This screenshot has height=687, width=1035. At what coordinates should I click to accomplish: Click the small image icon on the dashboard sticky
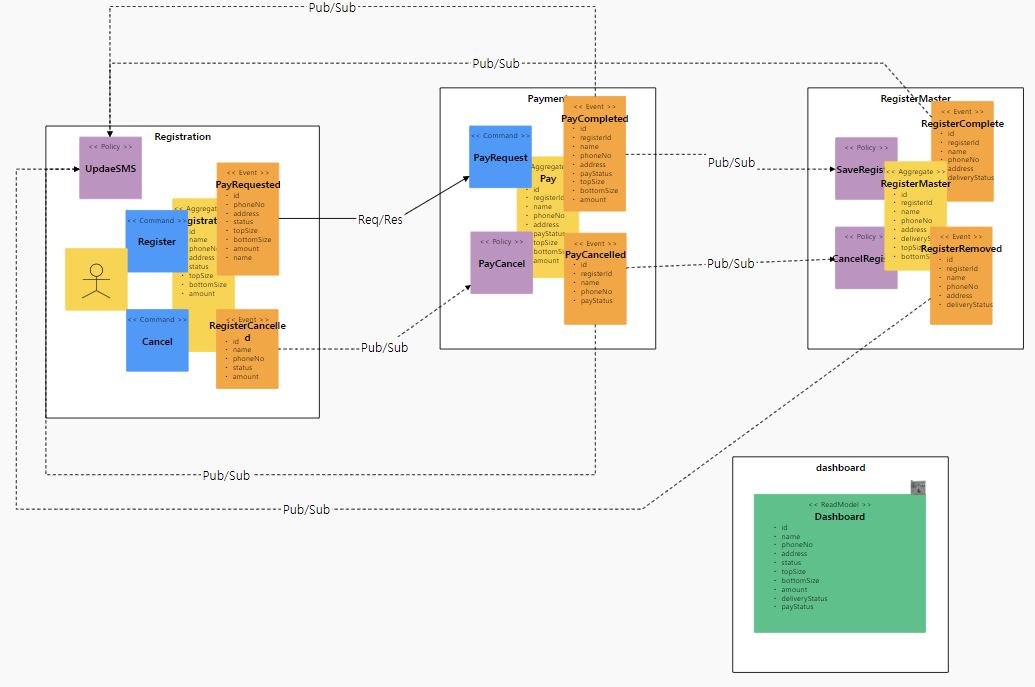919,486
